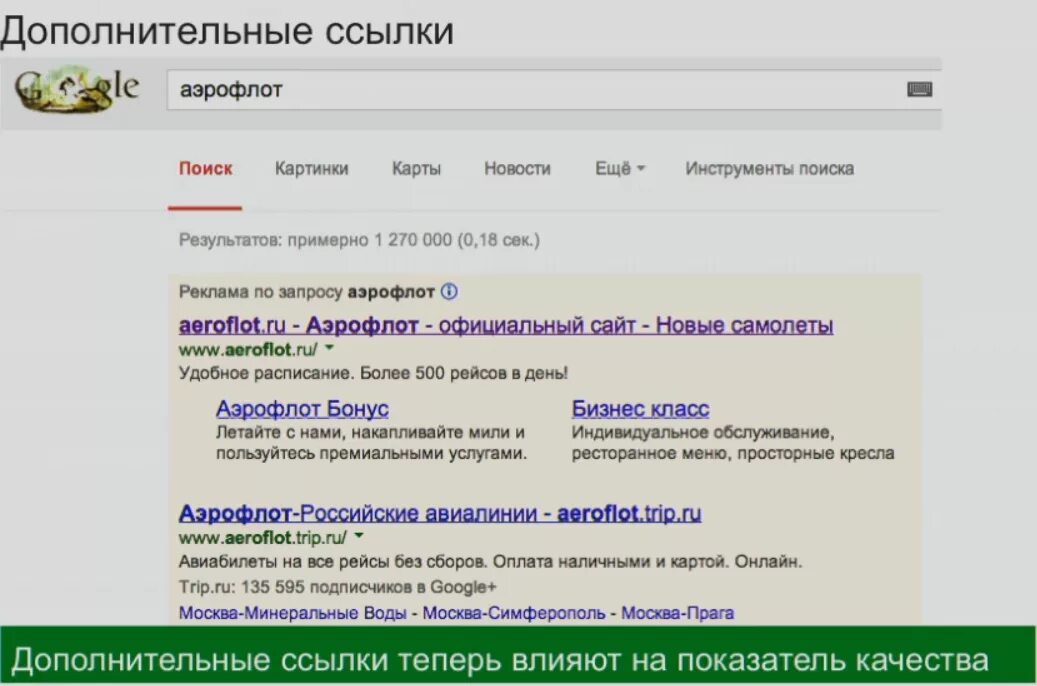Open the Москва-Прага link
The image size is (1037, 686).
677,613
